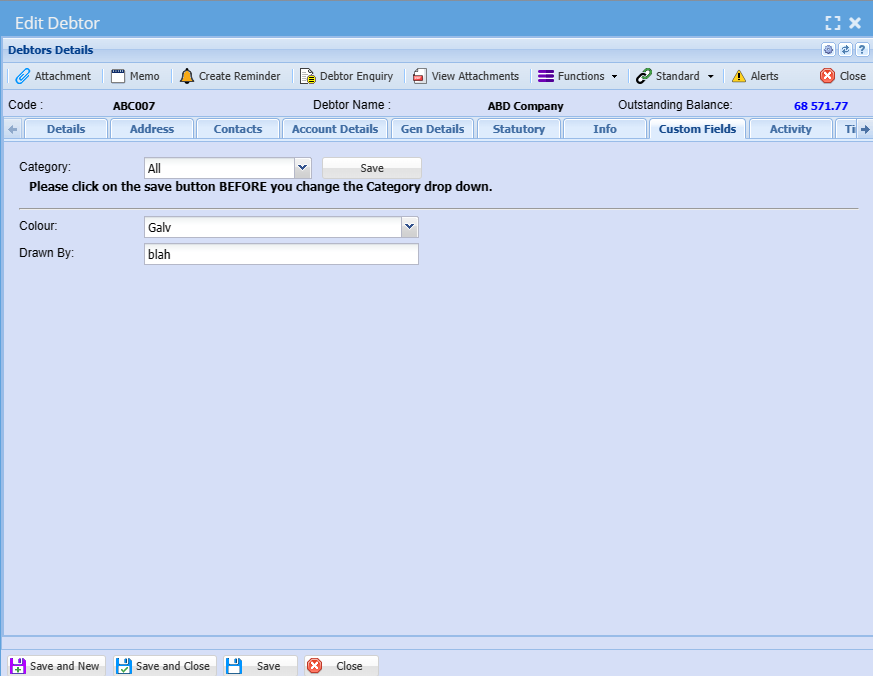The image size is (873, 676).
Task: Open the Alerts warning triangle icon
Action: click(739, 76)
